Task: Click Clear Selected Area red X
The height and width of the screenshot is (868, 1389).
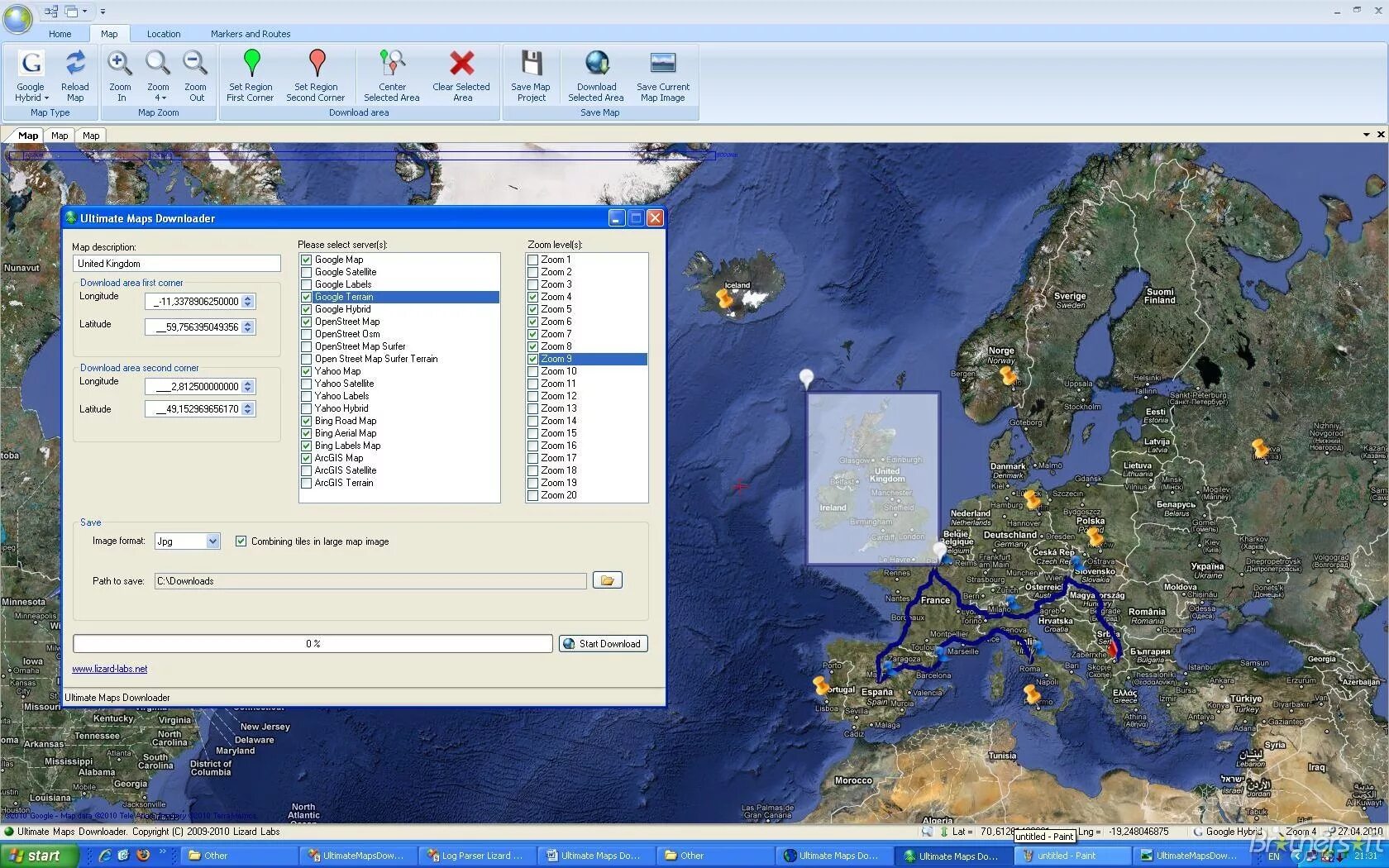Action: [461, 62]
